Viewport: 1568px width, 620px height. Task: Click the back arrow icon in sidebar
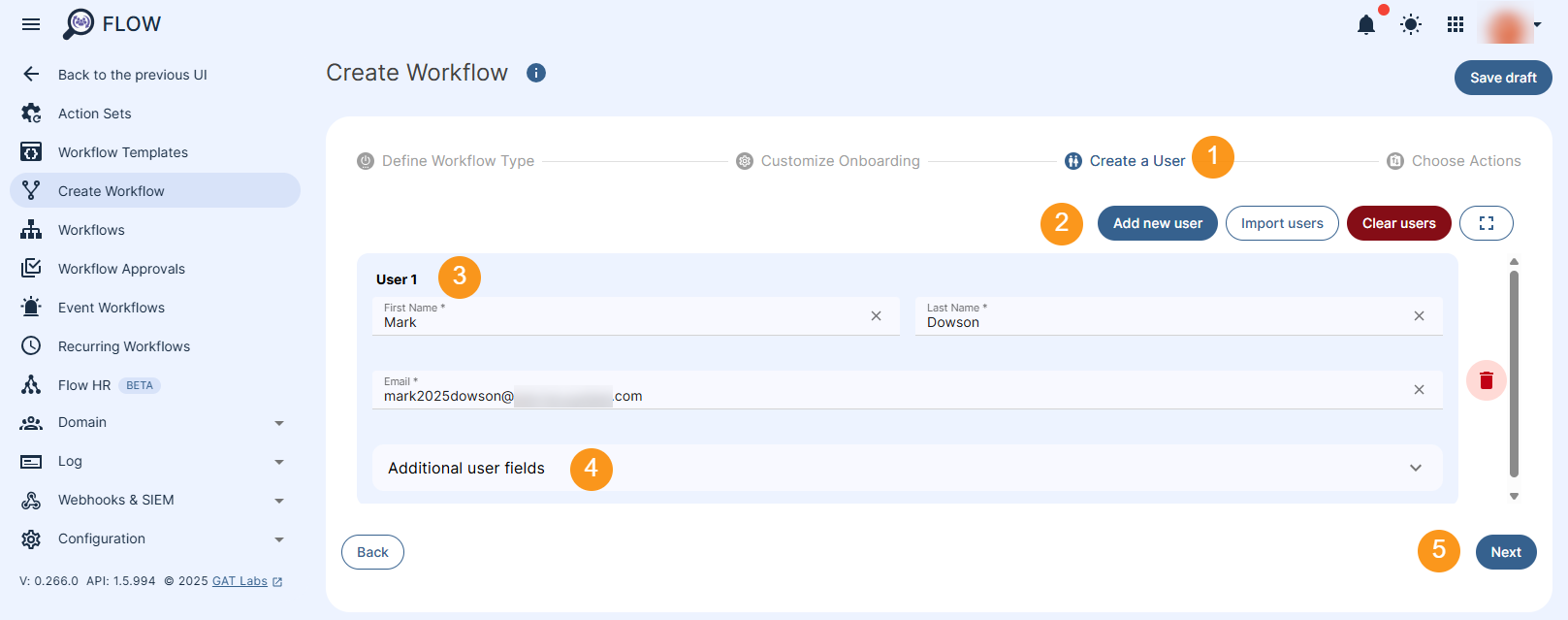[x=31, y=75]
